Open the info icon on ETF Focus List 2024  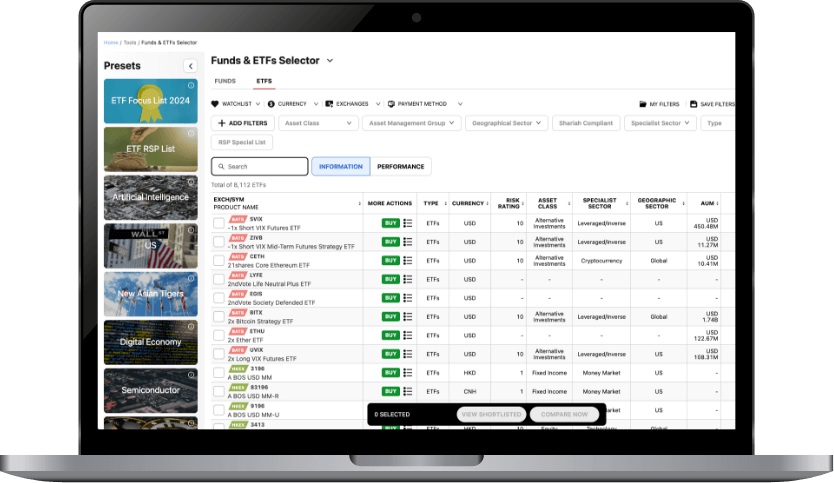pyautogui.click(x=191, y=85)
